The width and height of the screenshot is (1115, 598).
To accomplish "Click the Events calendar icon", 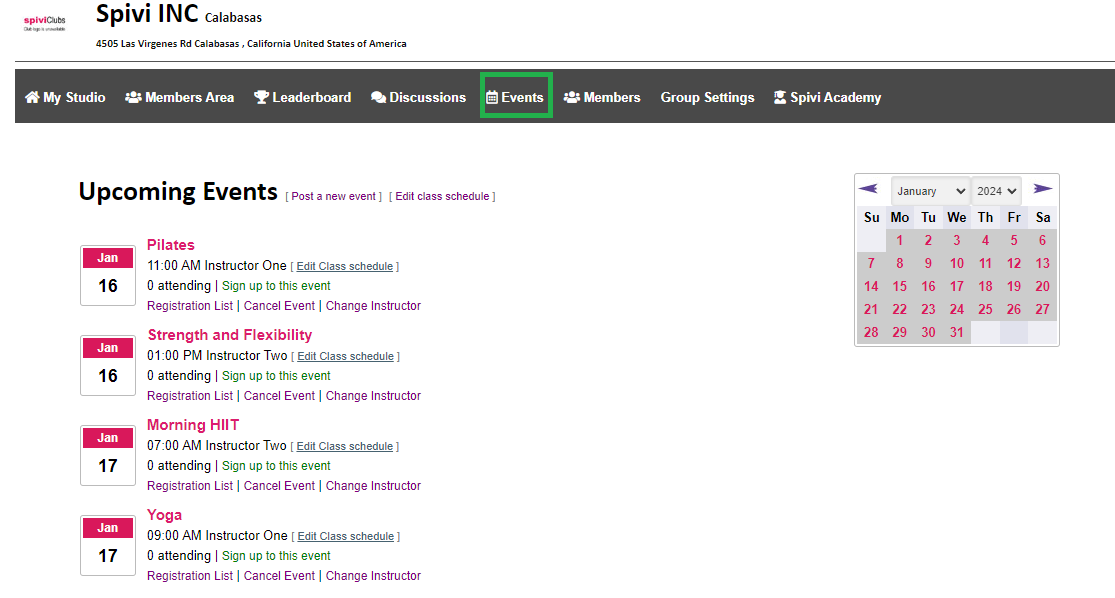I will coord(492,98).
